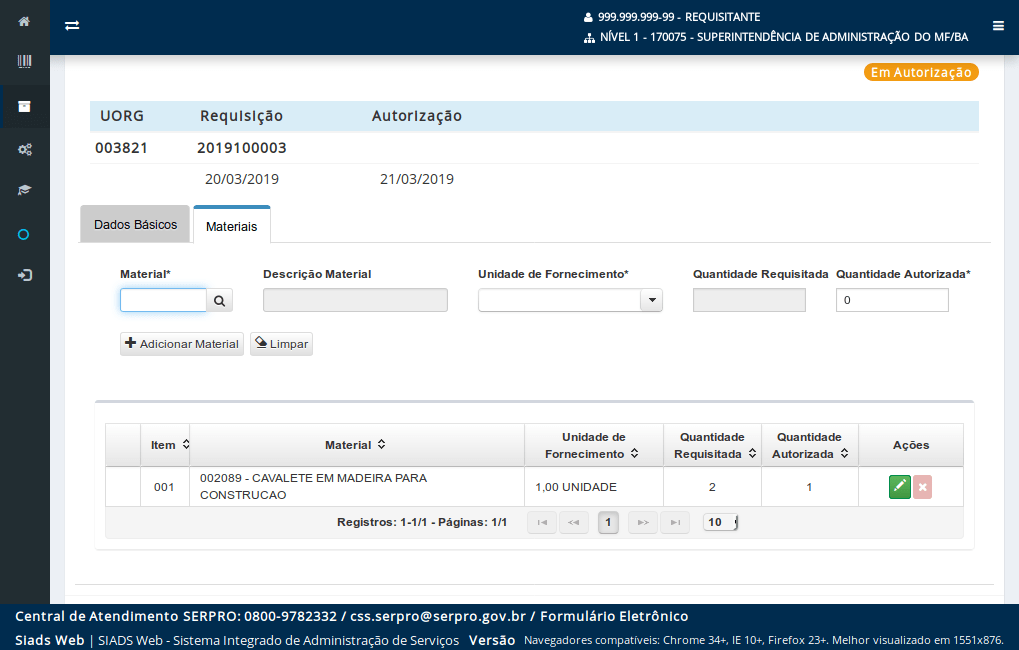Viewport: 1019px width, 650px height.
Task: Click the Limpar button
Action: click(x=281, y=344)
